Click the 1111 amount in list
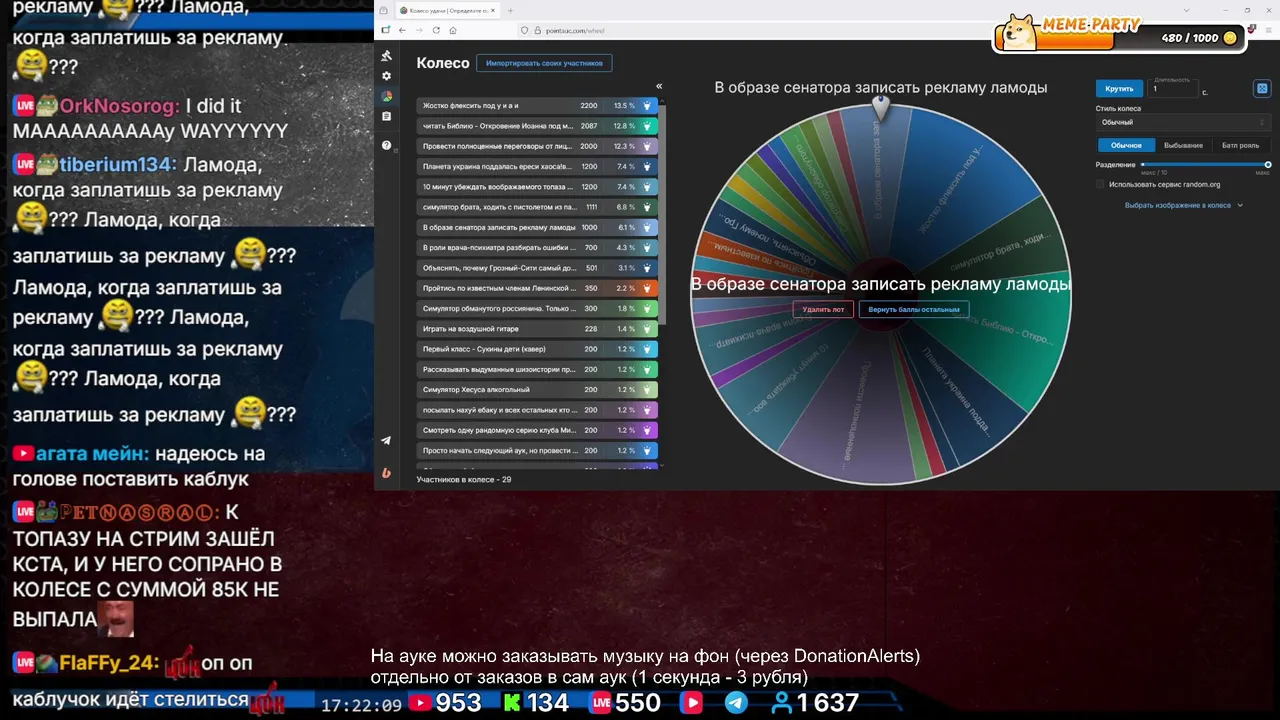 tap(591, 207)
